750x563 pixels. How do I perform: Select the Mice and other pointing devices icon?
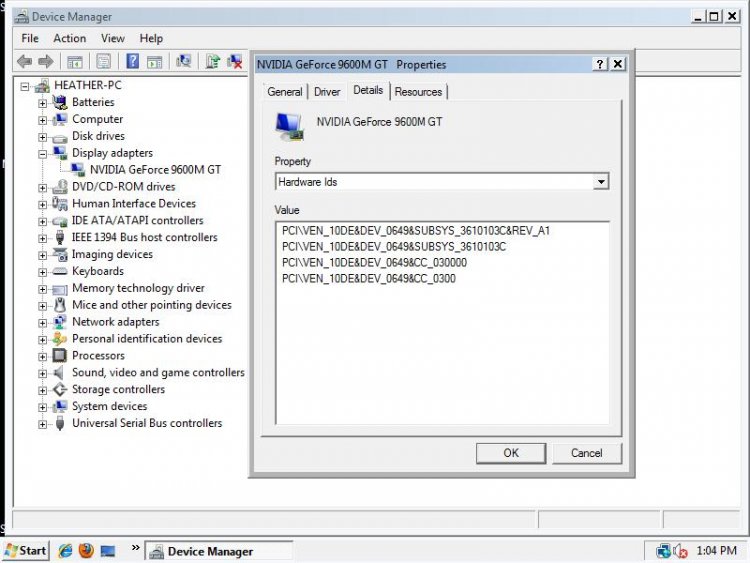[60, 305]
